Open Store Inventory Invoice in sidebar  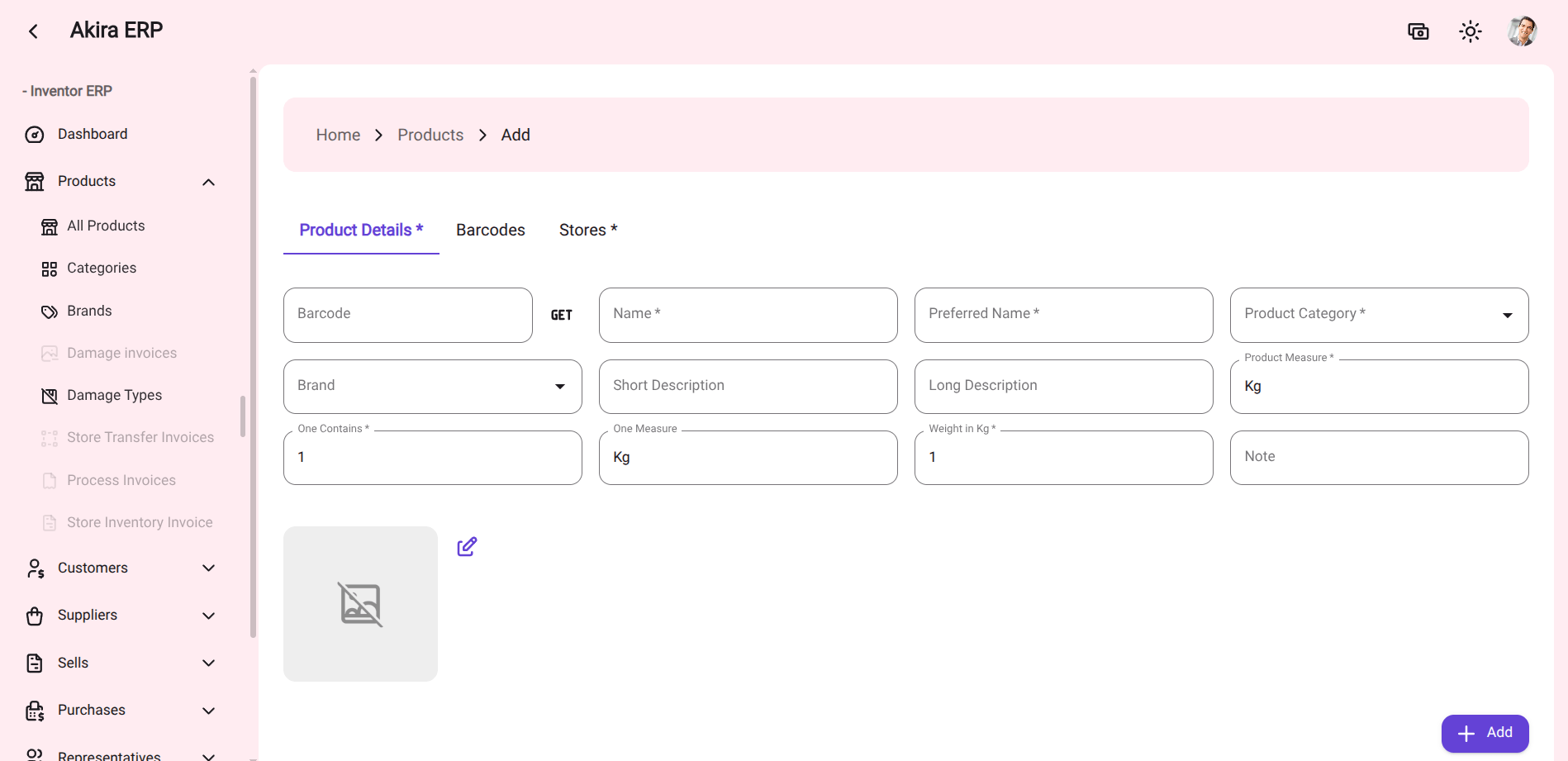click(x=140, y=522)
